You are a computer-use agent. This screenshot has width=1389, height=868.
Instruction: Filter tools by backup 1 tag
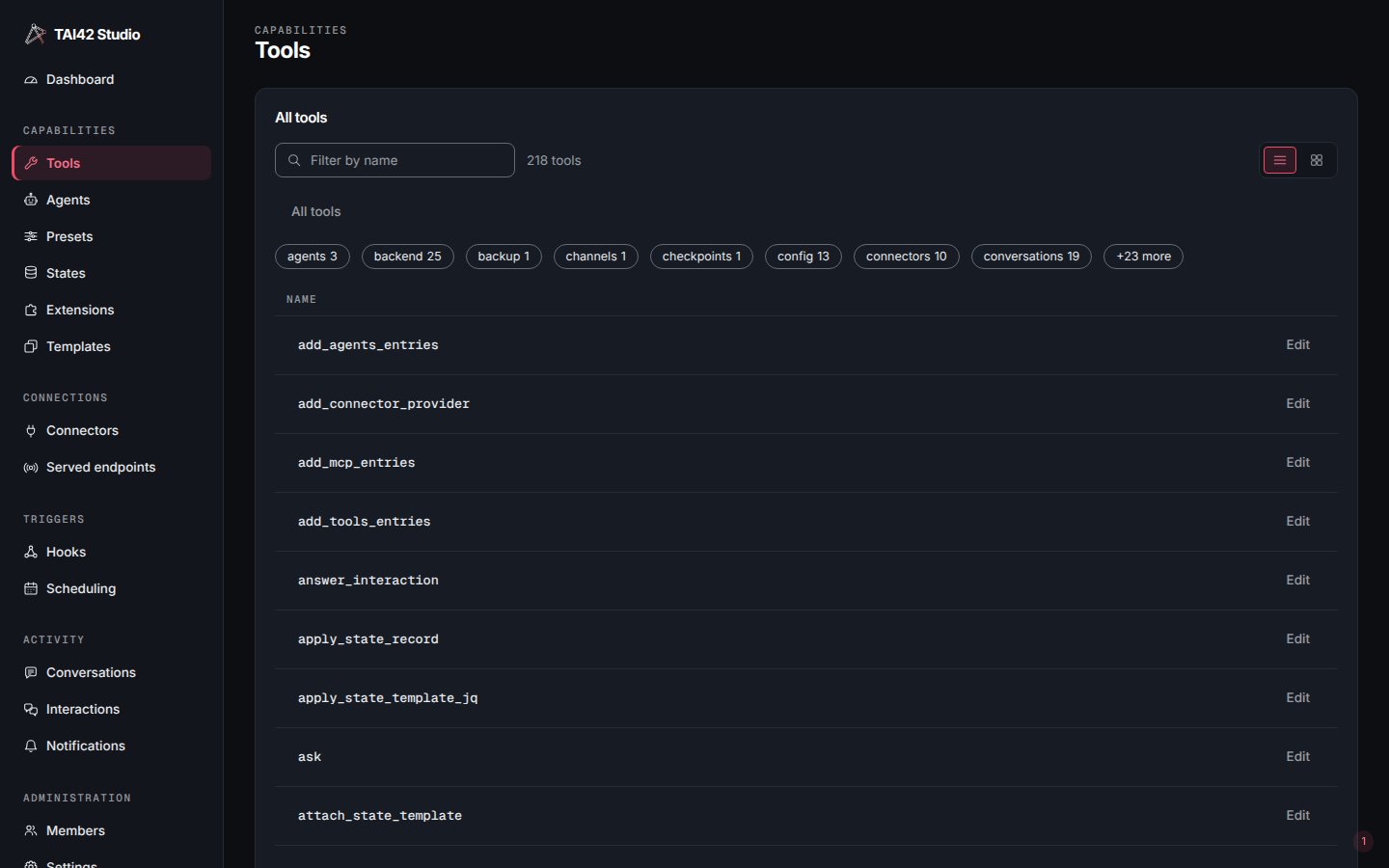pyautogui.click(x=504, y=257)
